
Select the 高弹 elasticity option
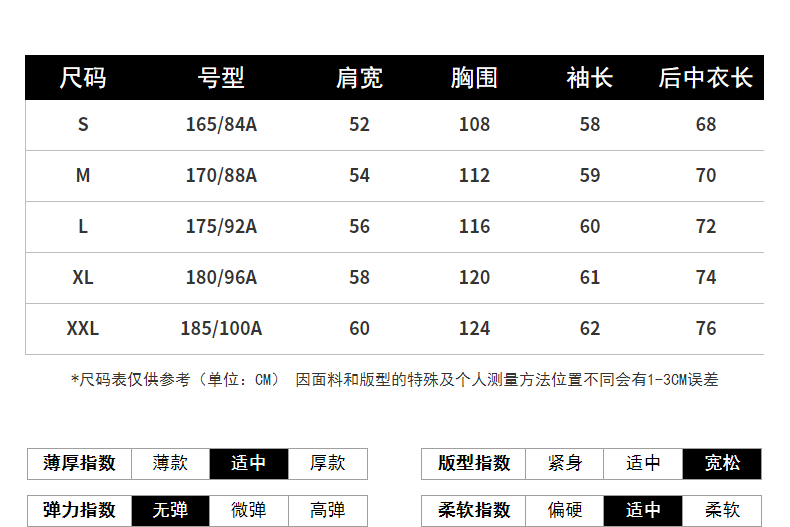pos(328,510)
